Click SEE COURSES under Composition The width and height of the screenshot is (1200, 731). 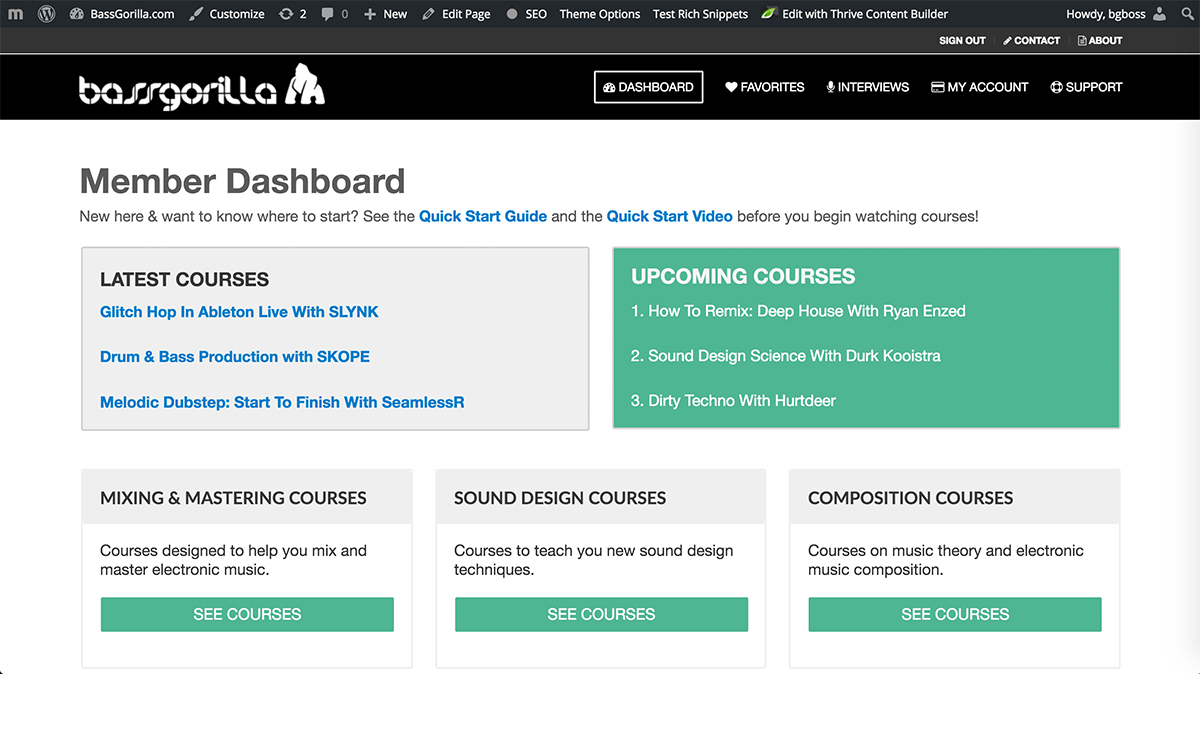point(955,614)
